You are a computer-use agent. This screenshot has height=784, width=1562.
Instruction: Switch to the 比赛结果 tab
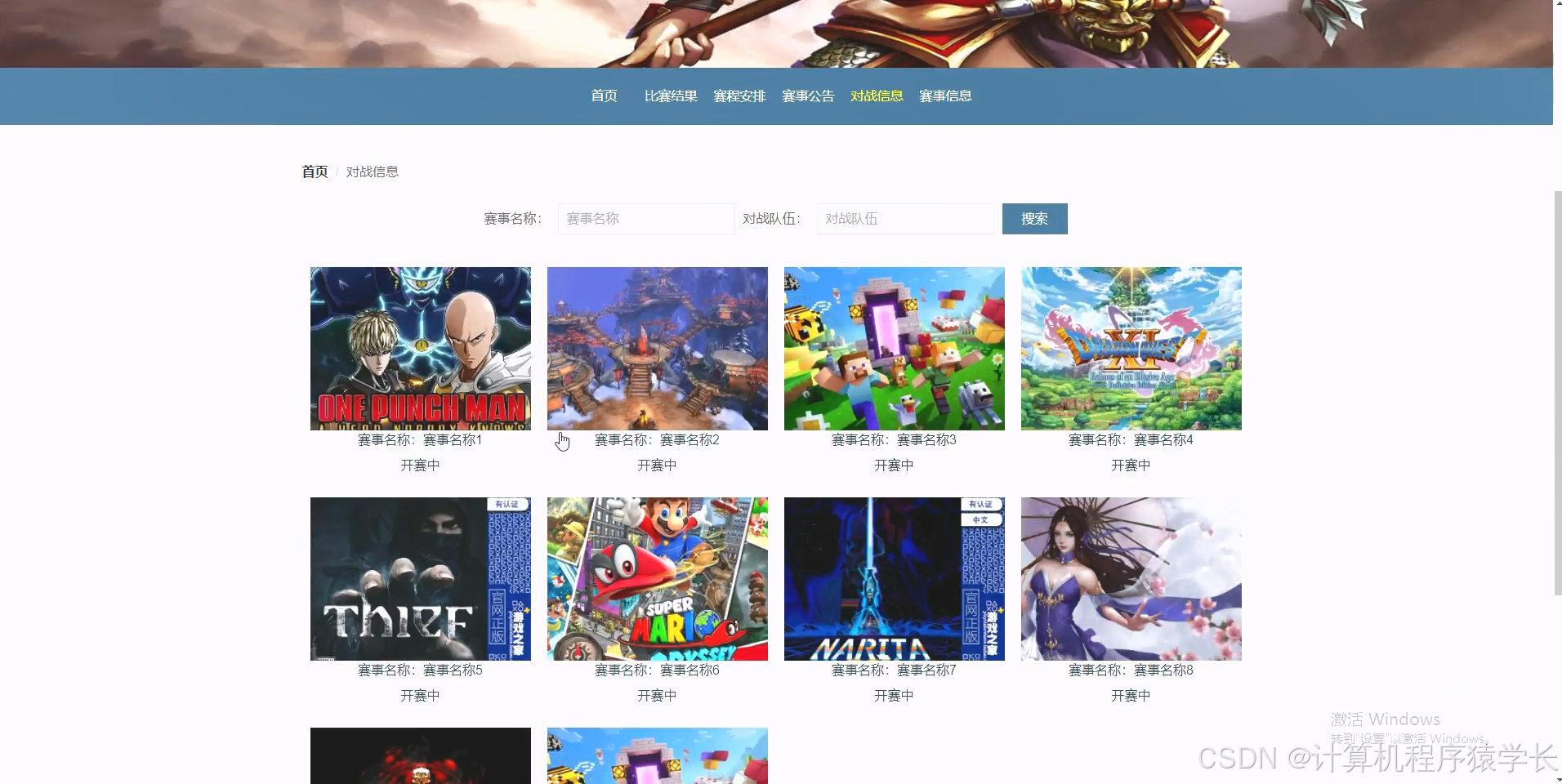670,96
